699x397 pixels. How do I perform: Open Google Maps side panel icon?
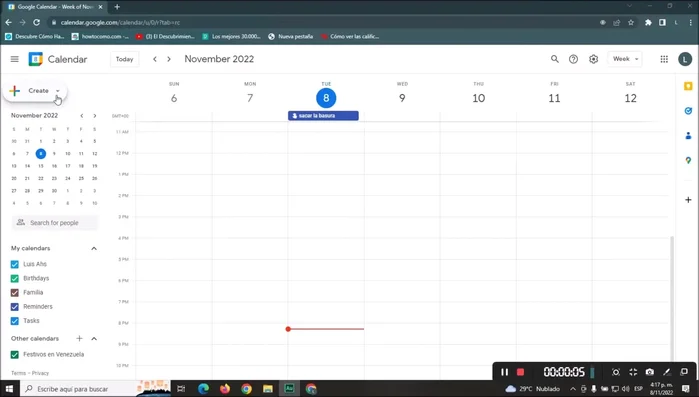pyautogui.click(x=688, y=160)
